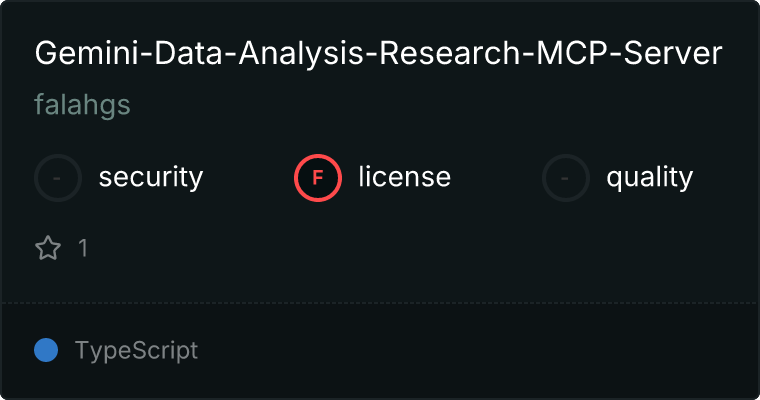Screen dimensions: 760x400
Task: Click the dashed divider above the footer
Action: pyautogui.click(x=380, y=302)
